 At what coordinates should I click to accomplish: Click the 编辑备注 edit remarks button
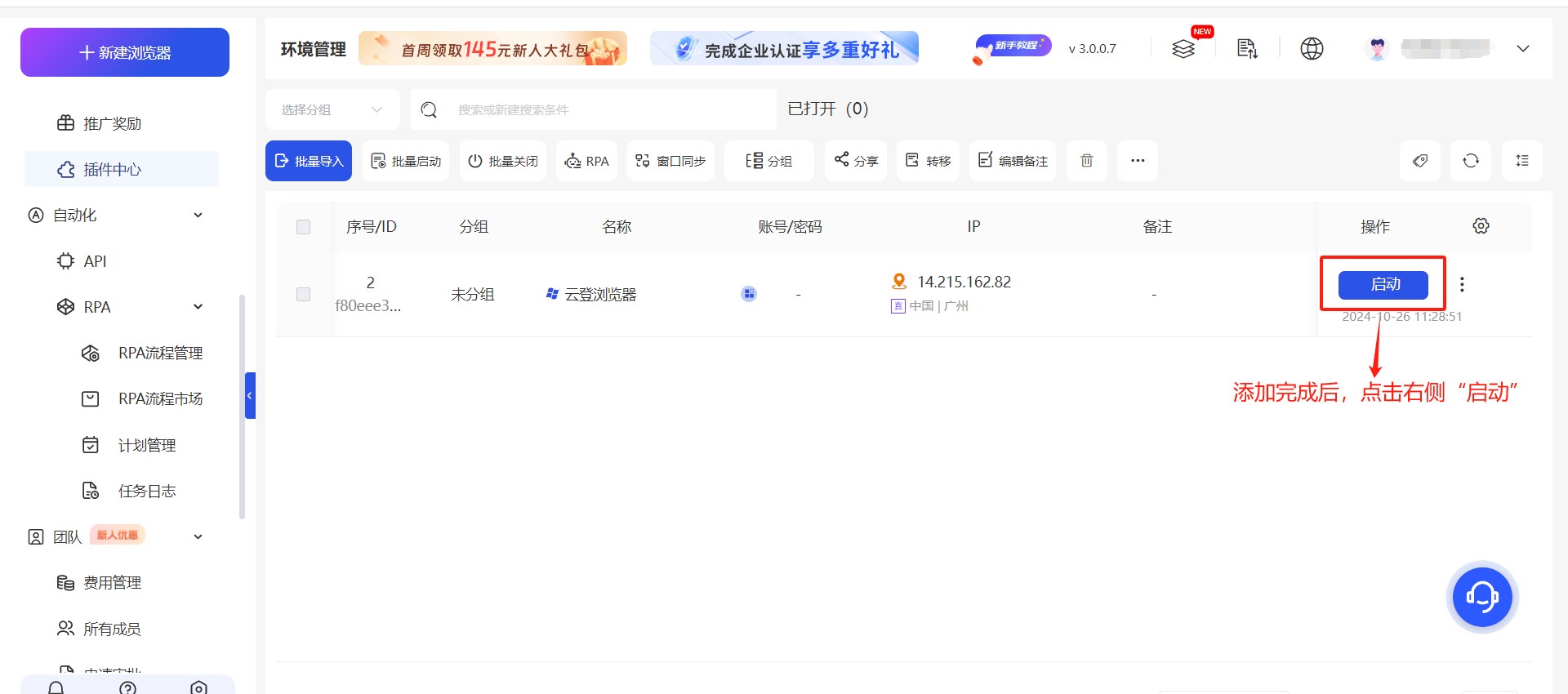(1013, 161)
